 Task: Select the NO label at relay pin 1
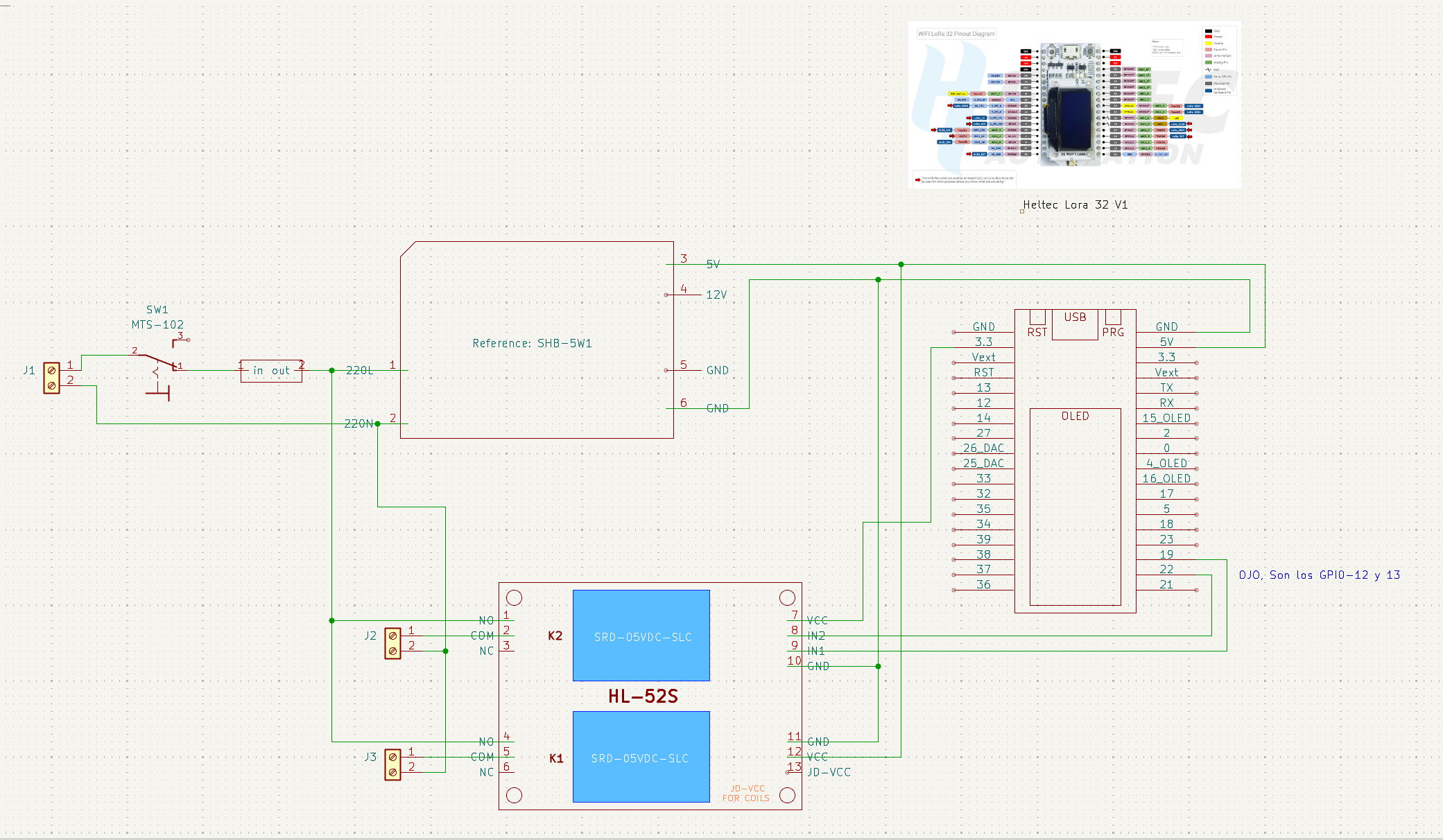[486, 620]
